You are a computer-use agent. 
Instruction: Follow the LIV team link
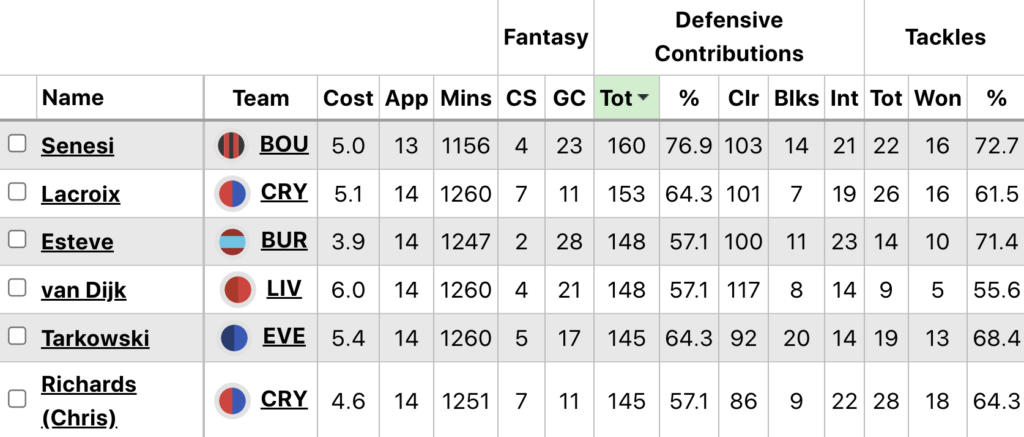tap(284, 289)
